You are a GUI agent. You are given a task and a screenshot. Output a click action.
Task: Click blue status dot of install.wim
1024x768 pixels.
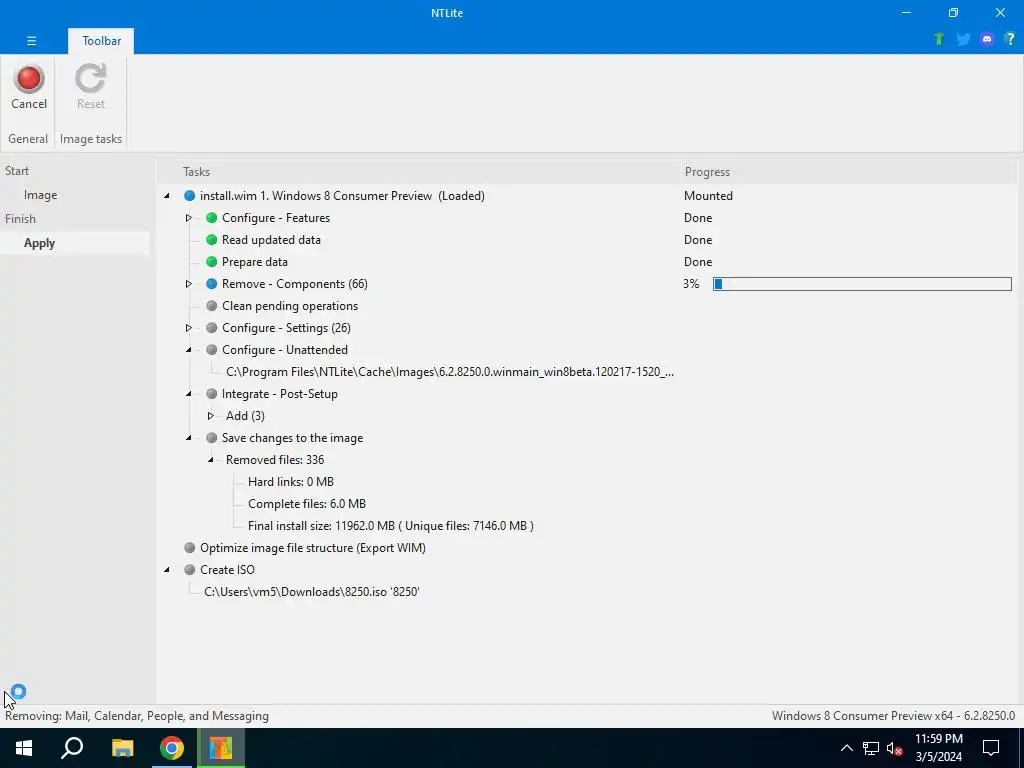click(x=189, y=196)
